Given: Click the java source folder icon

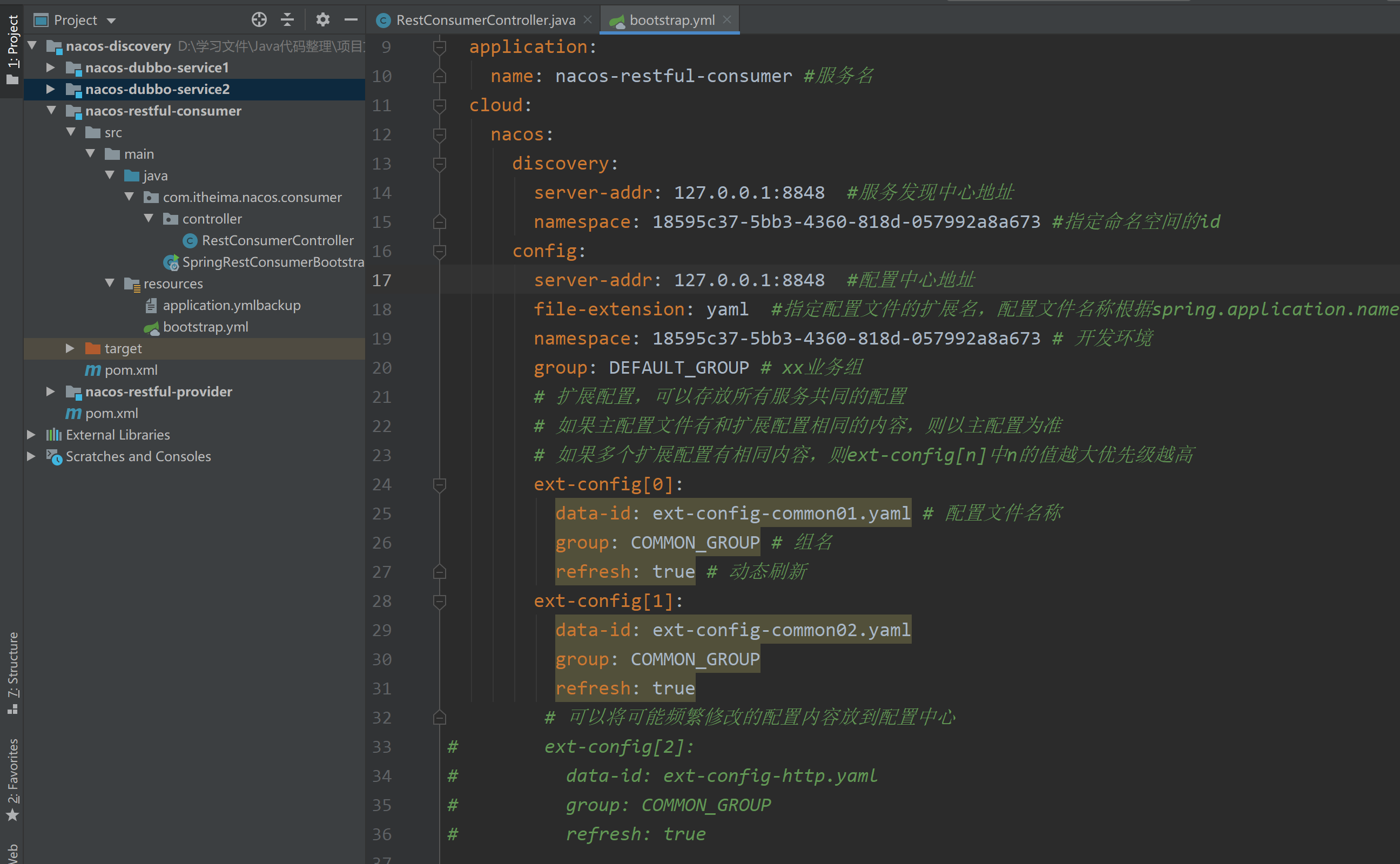Looking at the screenshot, I should 131,175.
